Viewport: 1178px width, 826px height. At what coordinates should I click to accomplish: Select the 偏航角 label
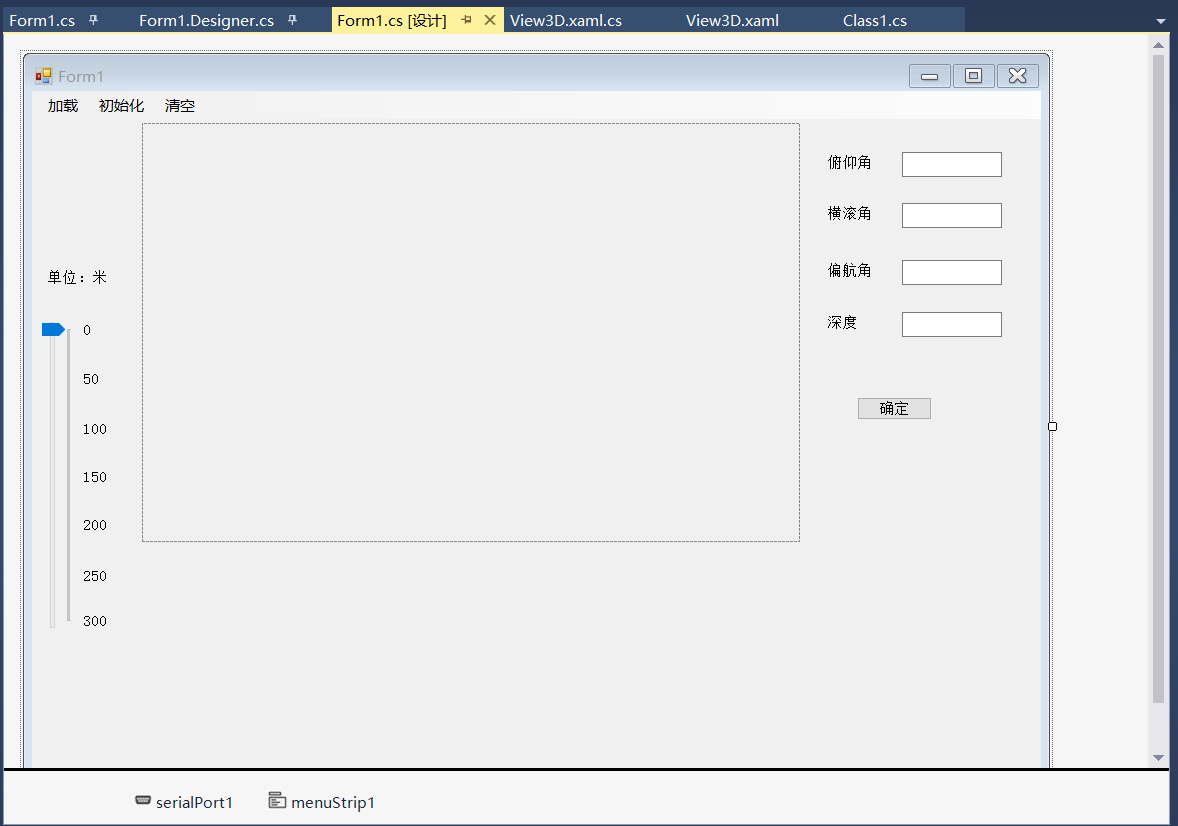850,271
